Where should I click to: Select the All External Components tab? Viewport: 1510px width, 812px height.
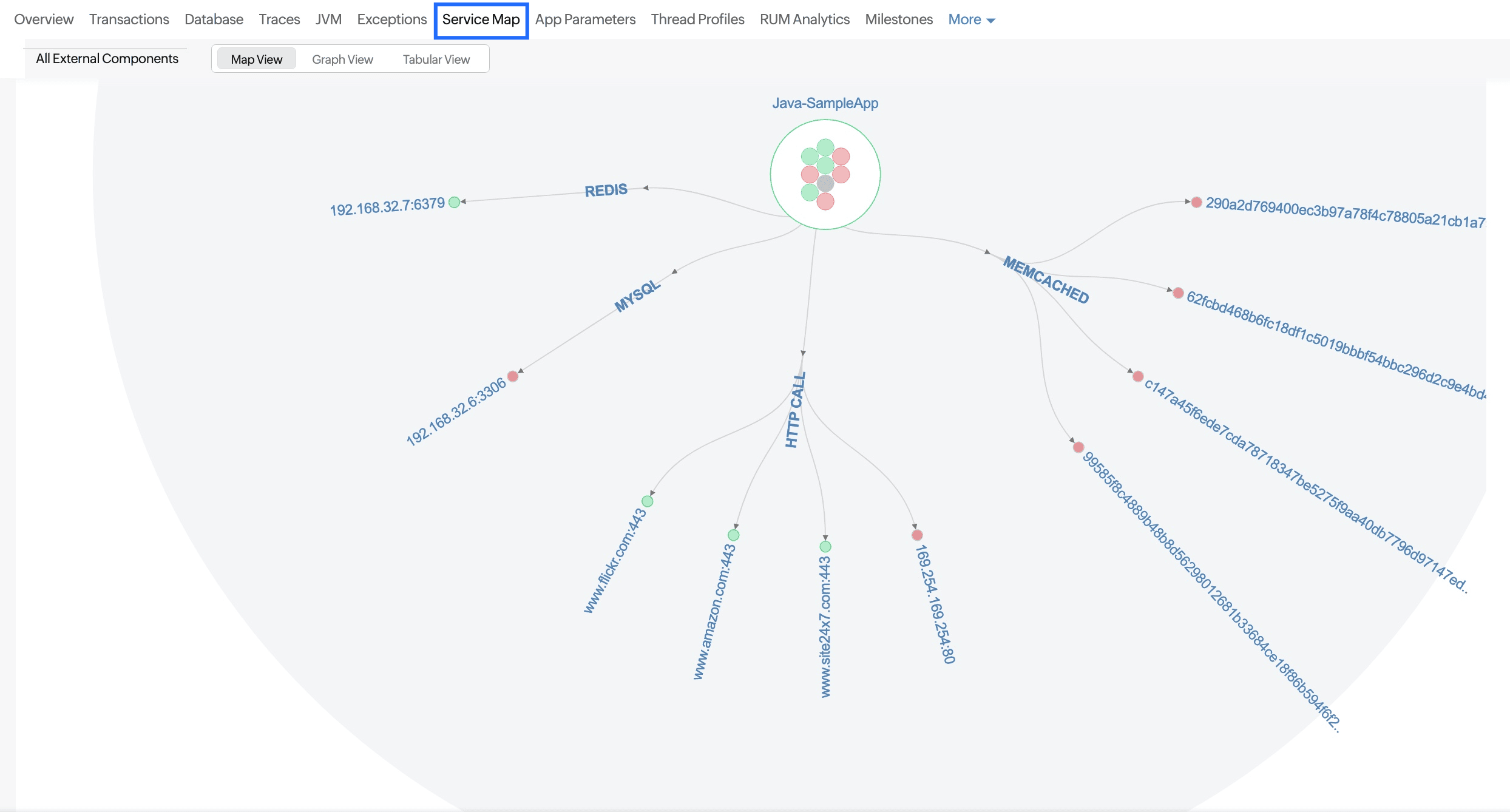coord(107,58)
